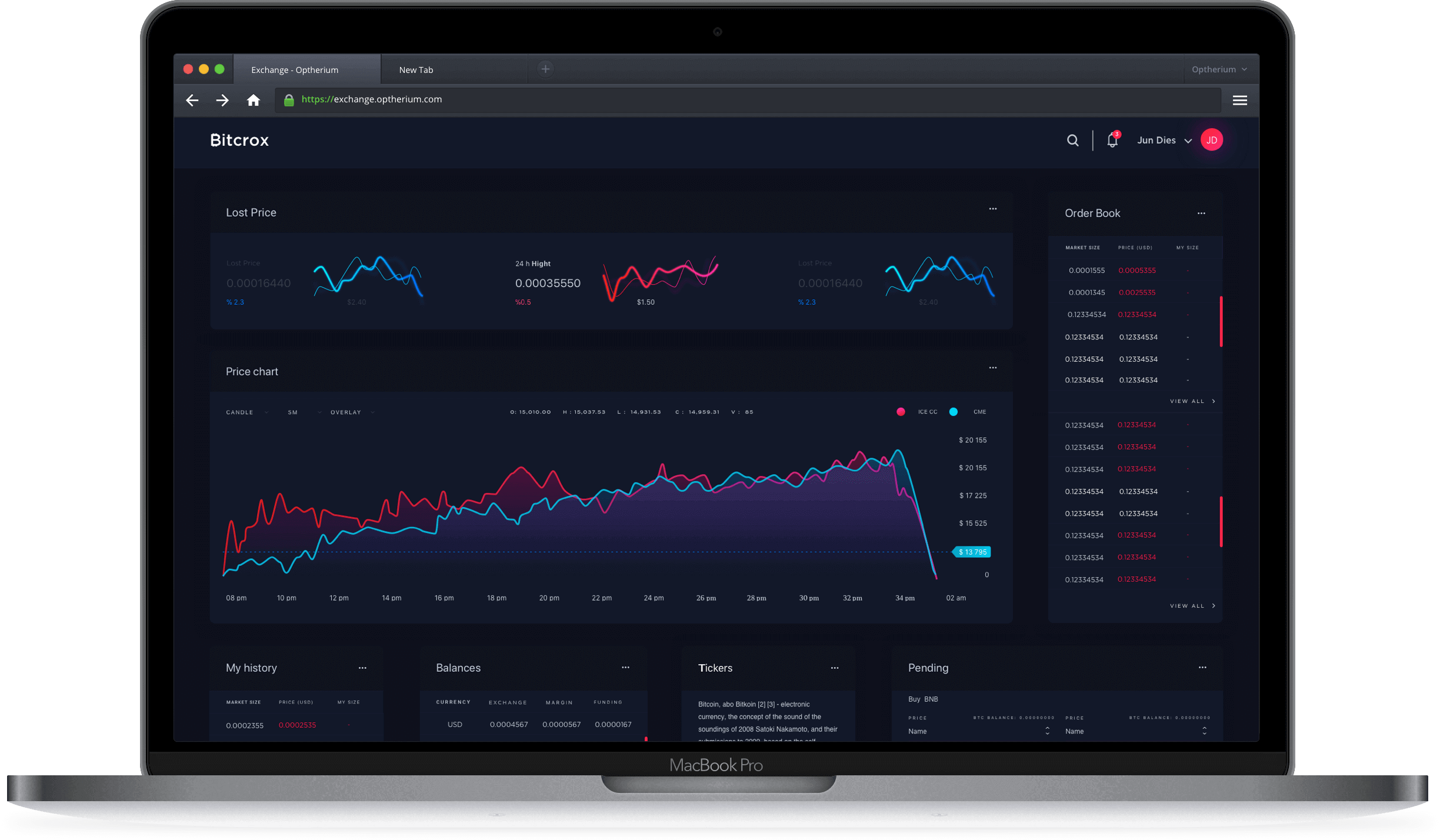Click the Bitcrox logo
This screenshot has width=1440, height=840.
pos(239,140)
